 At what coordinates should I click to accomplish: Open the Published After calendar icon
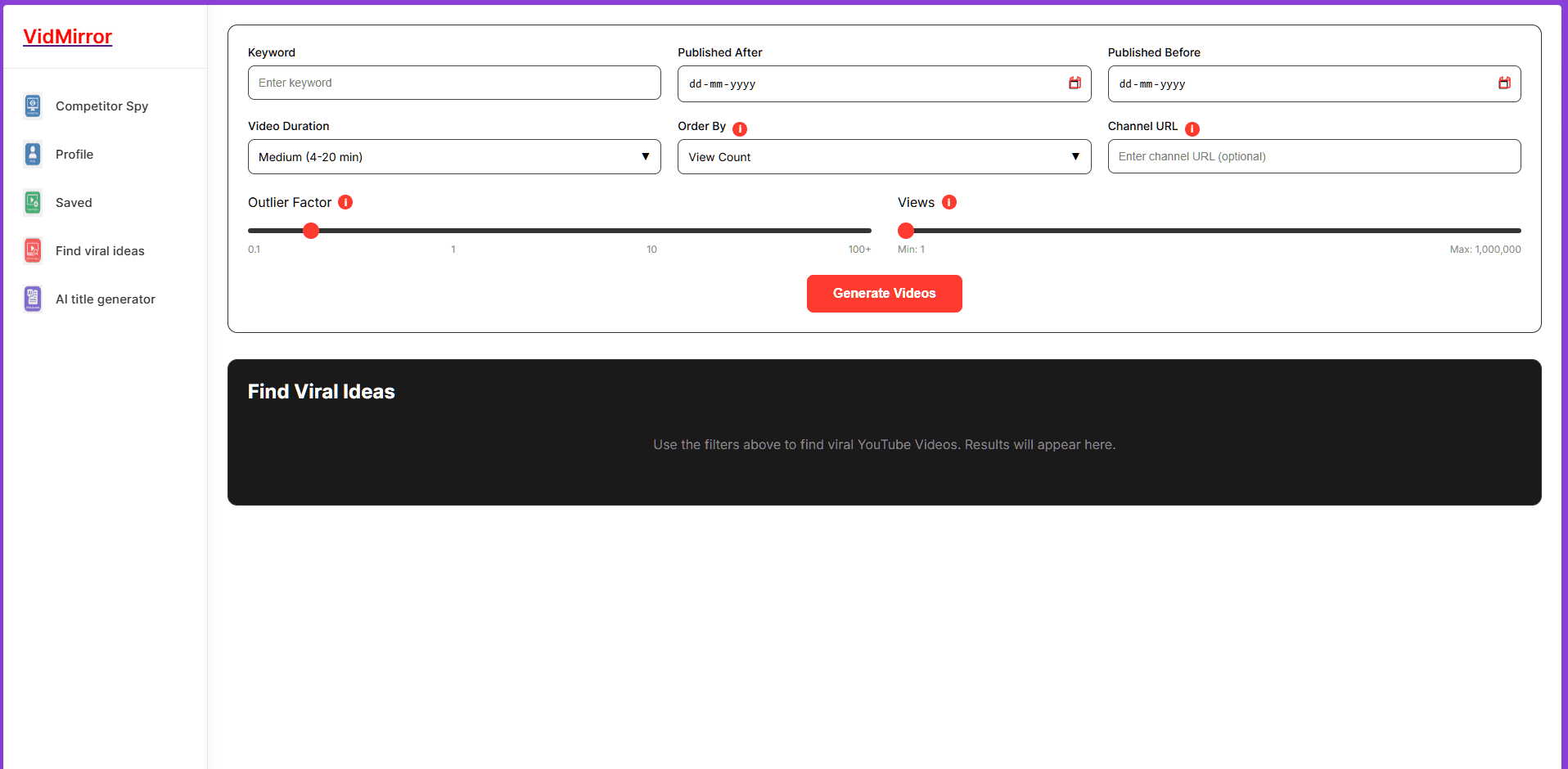(1075, 83)
